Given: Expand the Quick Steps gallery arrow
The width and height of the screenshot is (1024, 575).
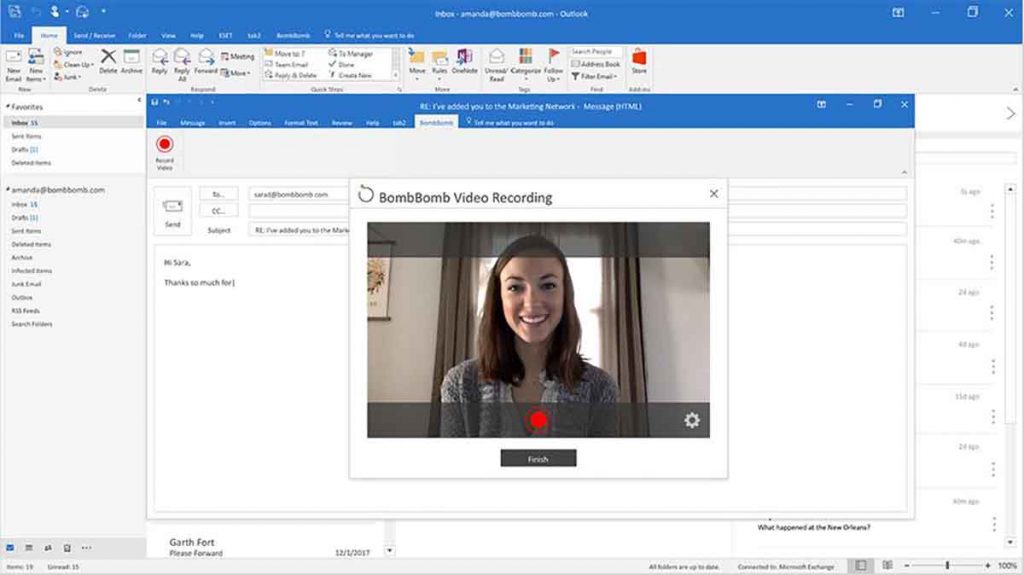Looking at the screenshot, I should point(395,76).
